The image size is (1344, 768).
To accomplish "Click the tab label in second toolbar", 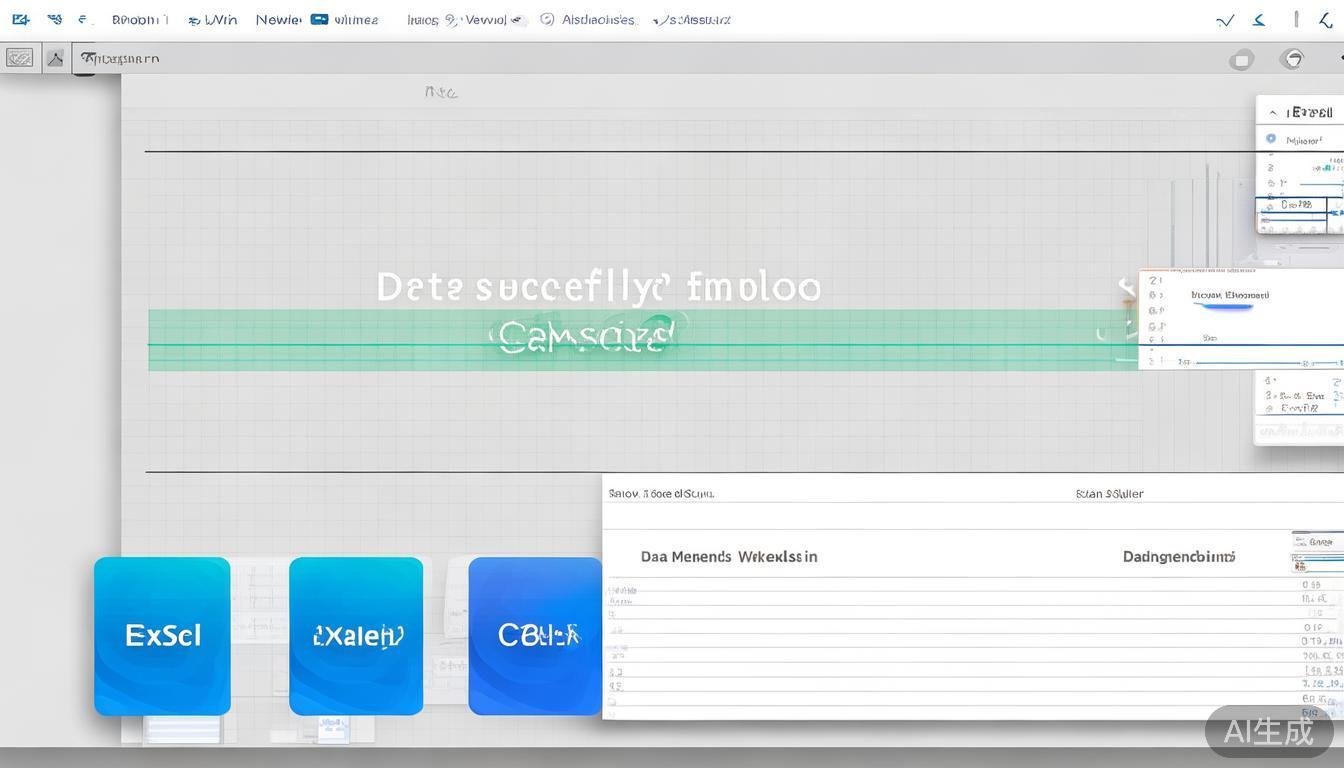I will tap(120, 58).
